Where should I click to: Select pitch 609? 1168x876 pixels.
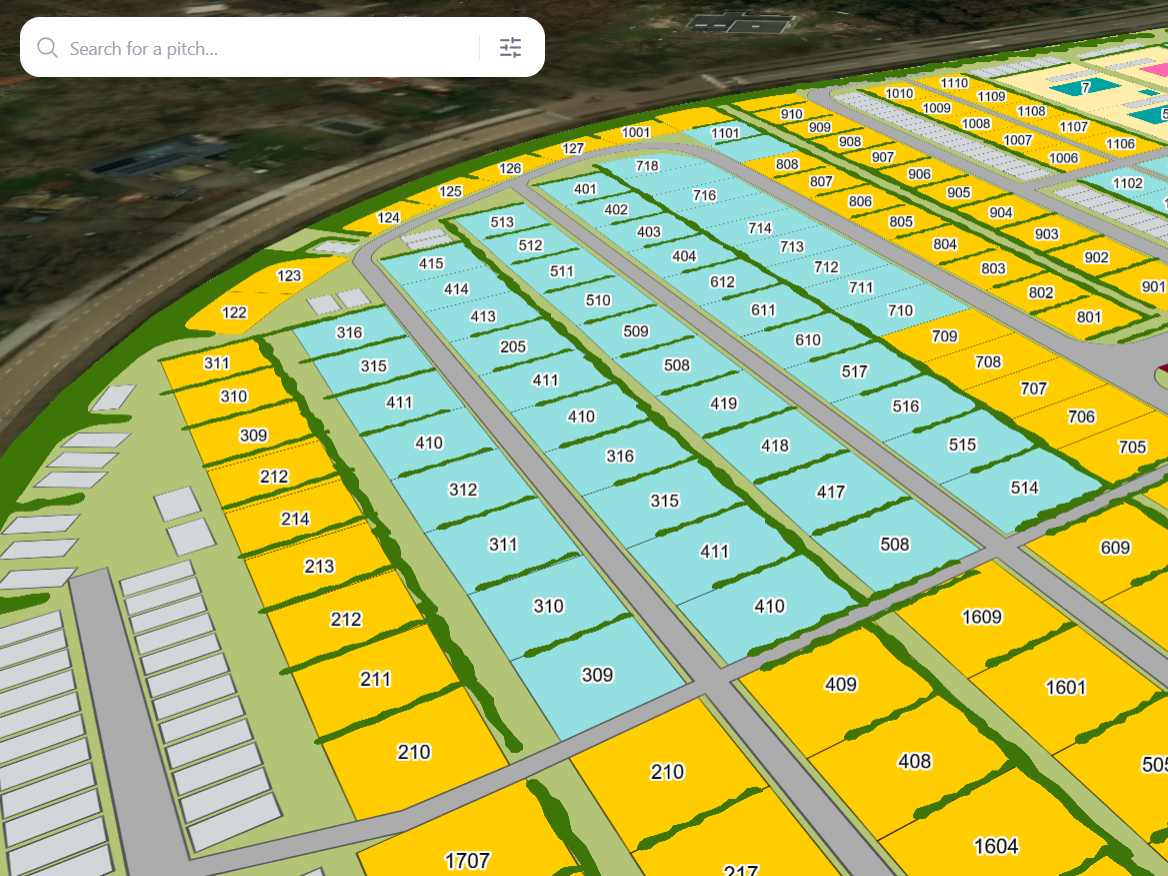click(x=1115, y=548)
